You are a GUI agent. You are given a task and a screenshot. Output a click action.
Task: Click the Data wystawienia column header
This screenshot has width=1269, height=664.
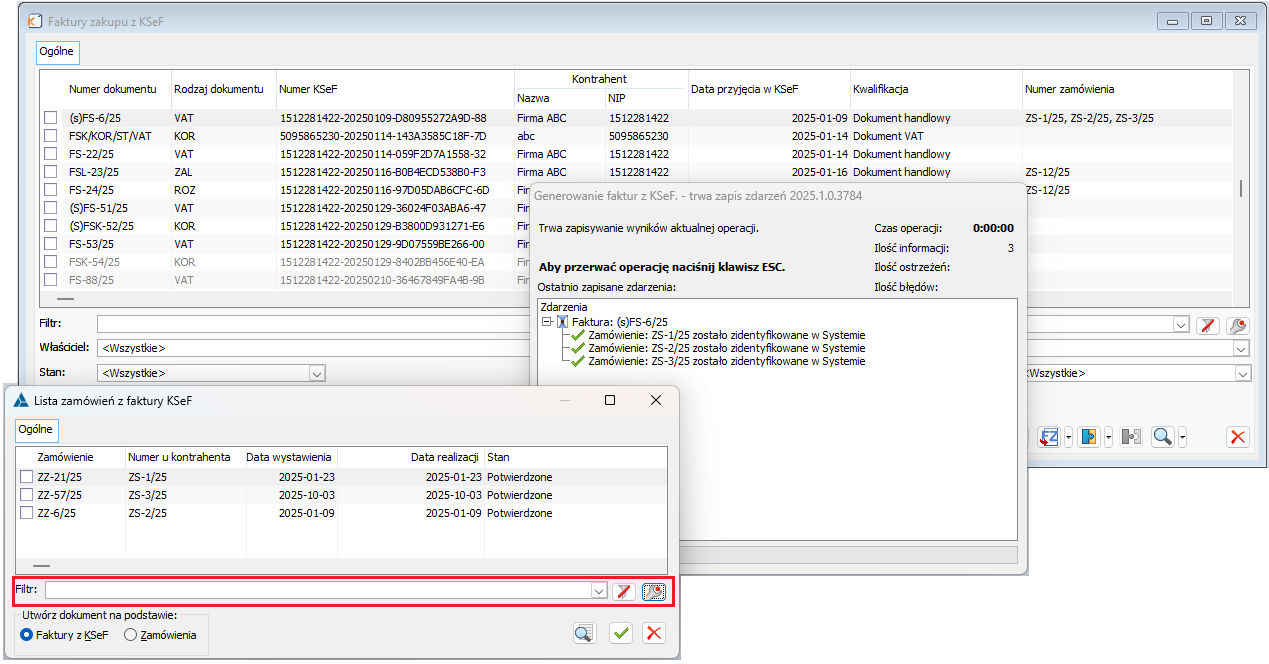[x=290, y=457]
